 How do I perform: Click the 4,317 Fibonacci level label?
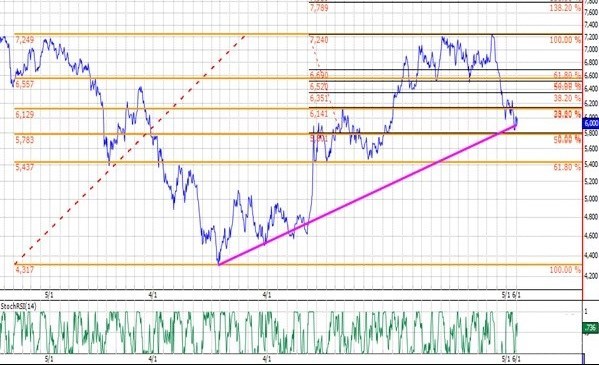pos(24,270)
